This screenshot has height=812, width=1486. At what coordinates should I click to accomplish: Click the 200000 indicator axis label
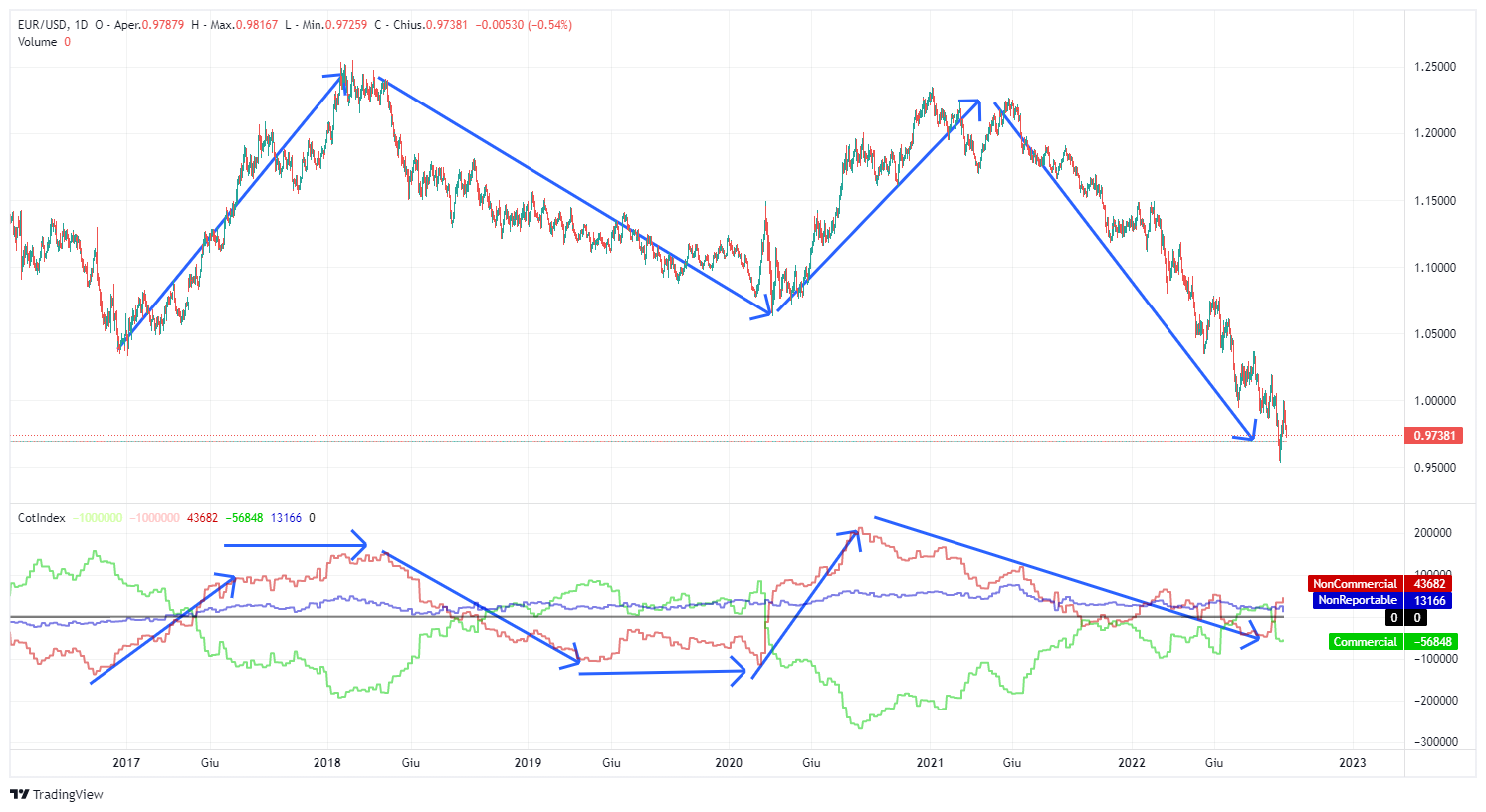coord(1433,533)
